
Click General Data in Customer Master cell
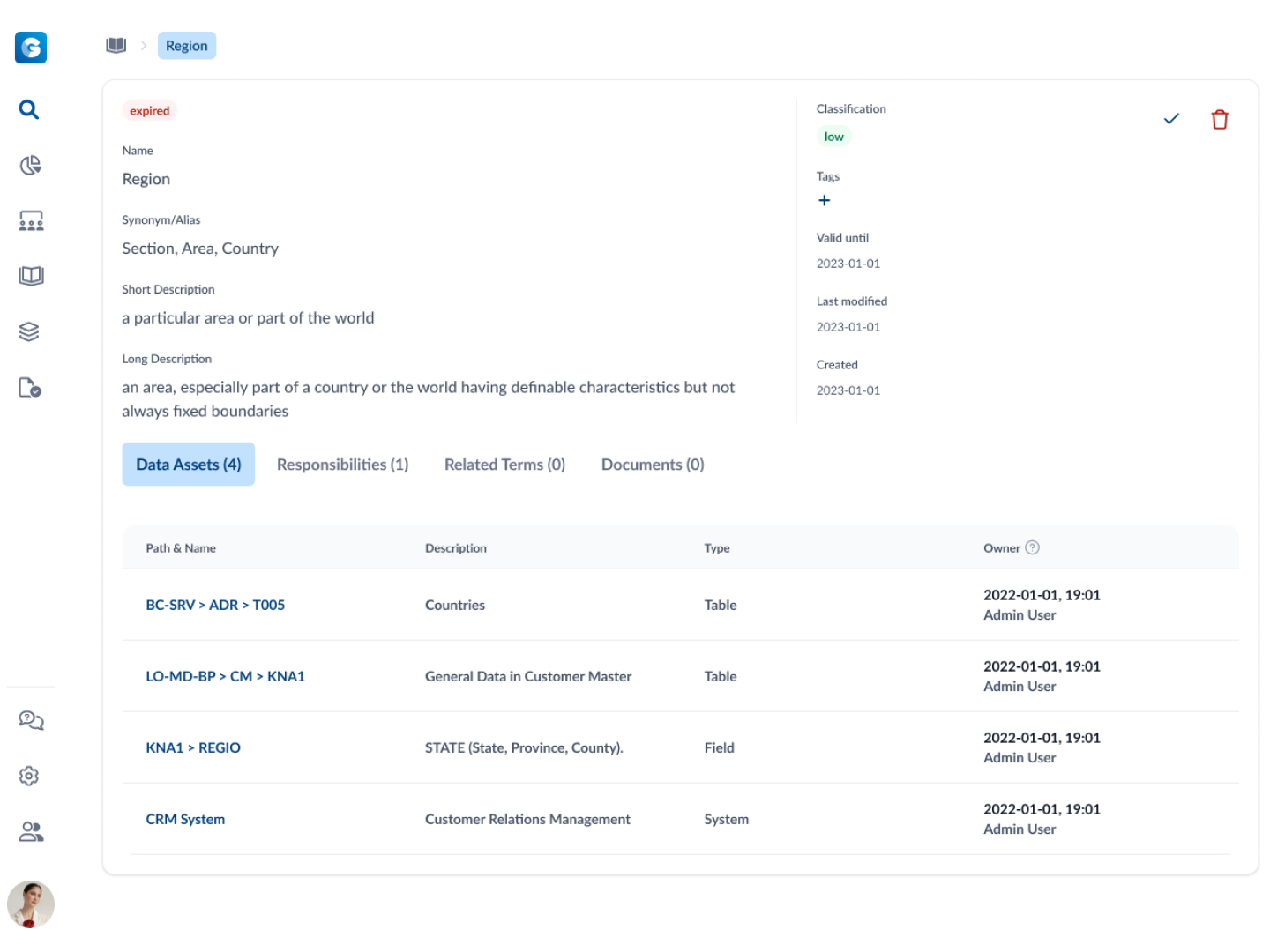coord(528,676)
